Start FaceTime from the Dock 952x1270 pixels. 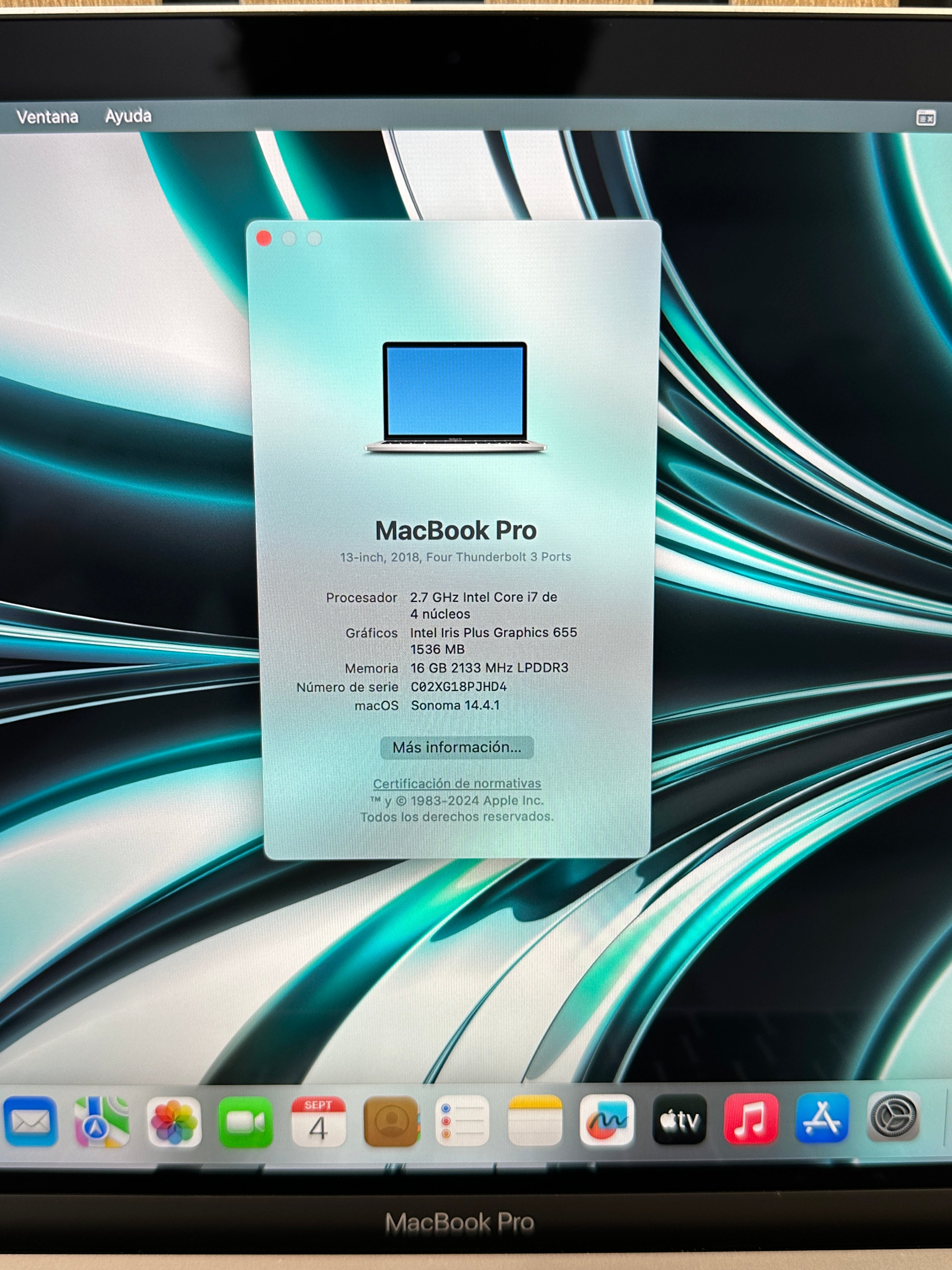(246, 1121)
